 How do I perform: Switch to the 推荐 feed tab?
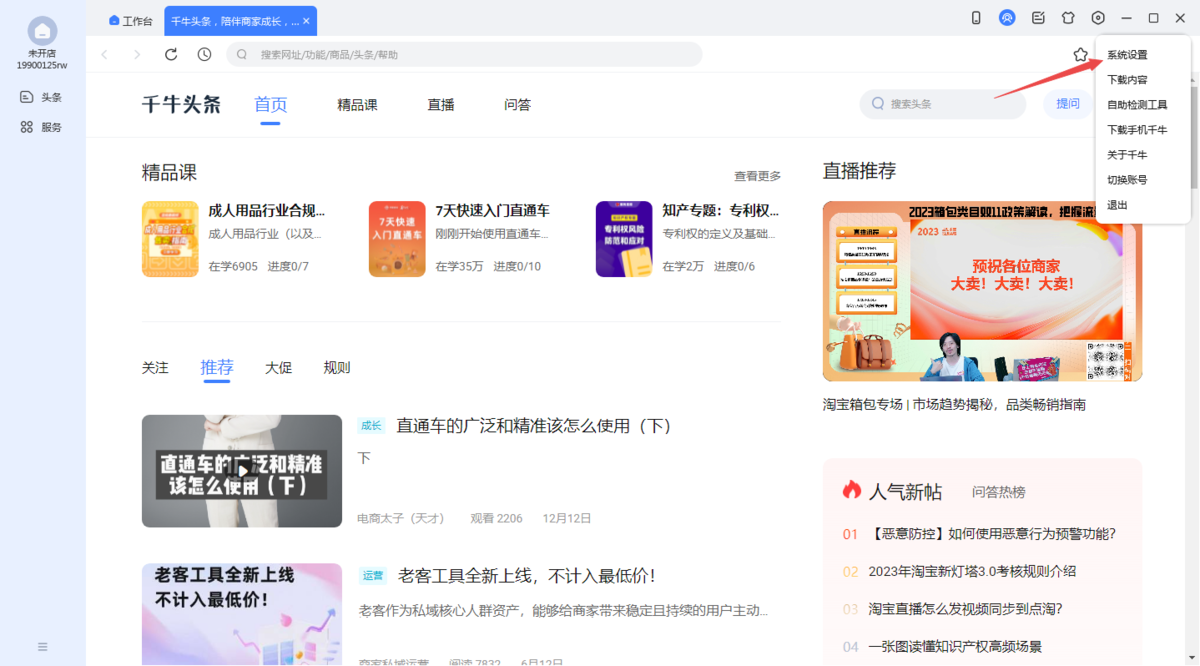click(x=217, y=368)
